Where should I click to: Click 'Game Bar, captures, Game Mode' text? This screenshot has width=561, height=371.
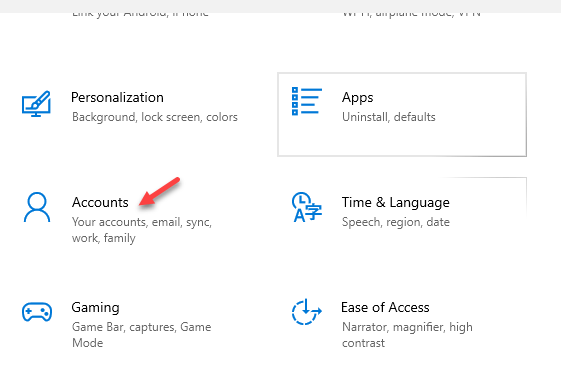click(142, 335)
